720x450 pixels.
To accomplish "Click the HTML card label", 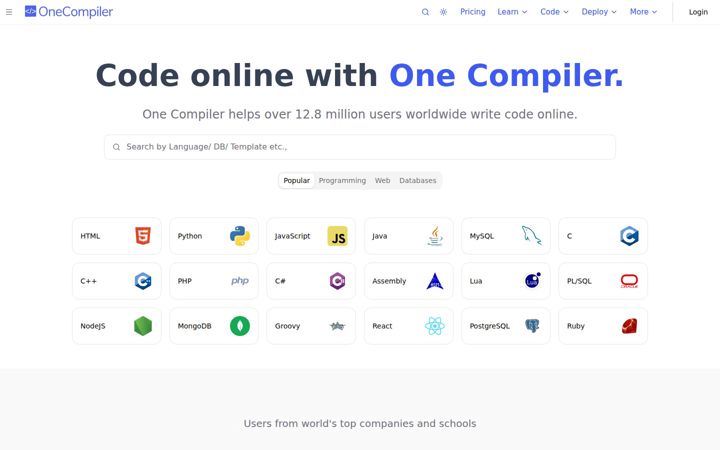I will (90, 236).
